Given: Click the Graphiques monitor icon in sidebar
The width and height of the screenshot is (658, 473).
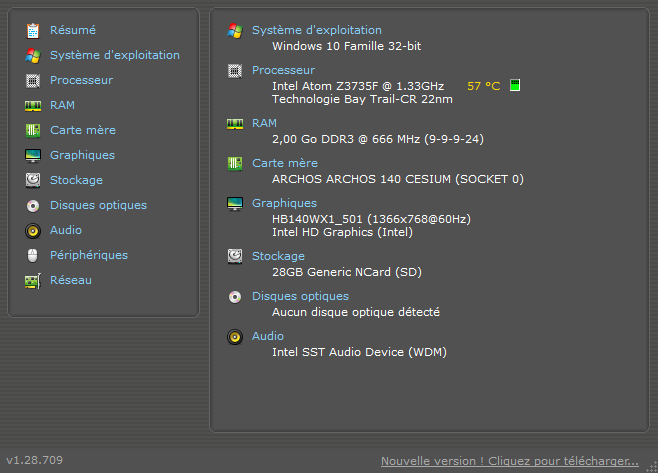Looking at the screenshot, I should tap(33, 156).
